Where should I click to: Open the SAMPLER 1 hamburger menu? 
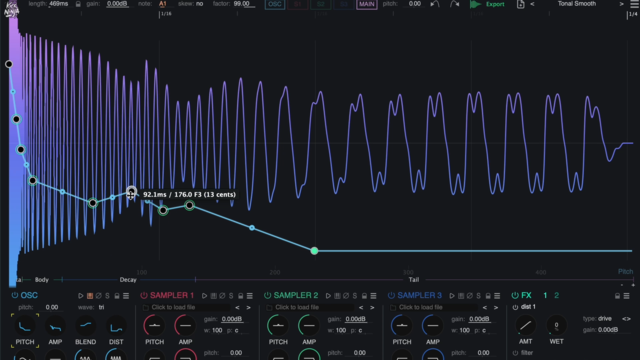[249, 296]
